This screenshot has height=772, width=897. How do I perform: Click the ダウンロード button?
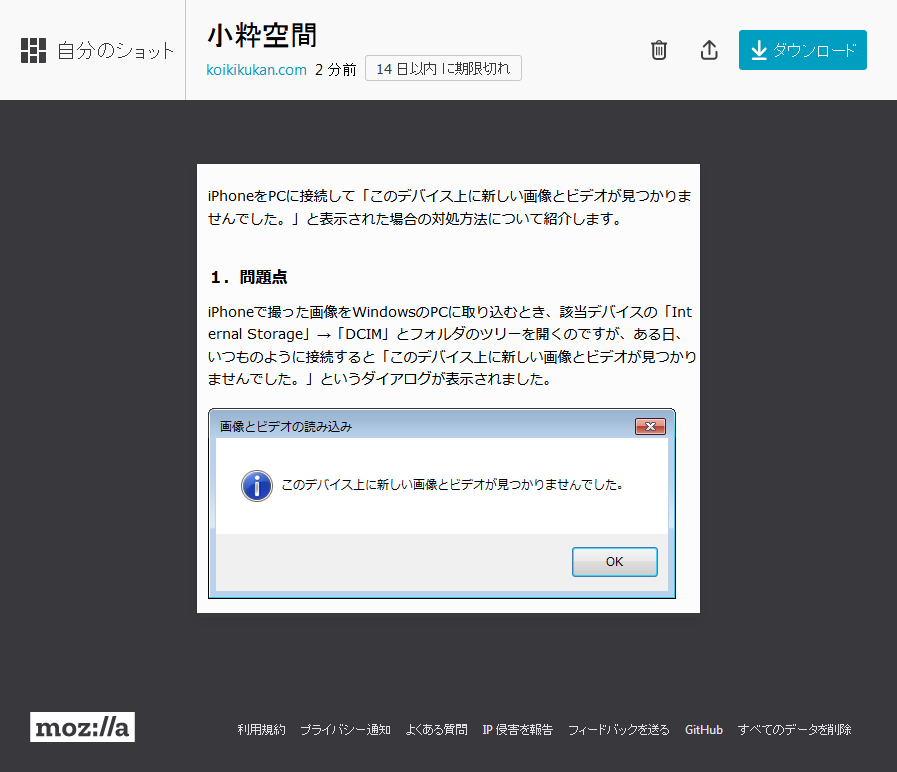pos(802,50)
